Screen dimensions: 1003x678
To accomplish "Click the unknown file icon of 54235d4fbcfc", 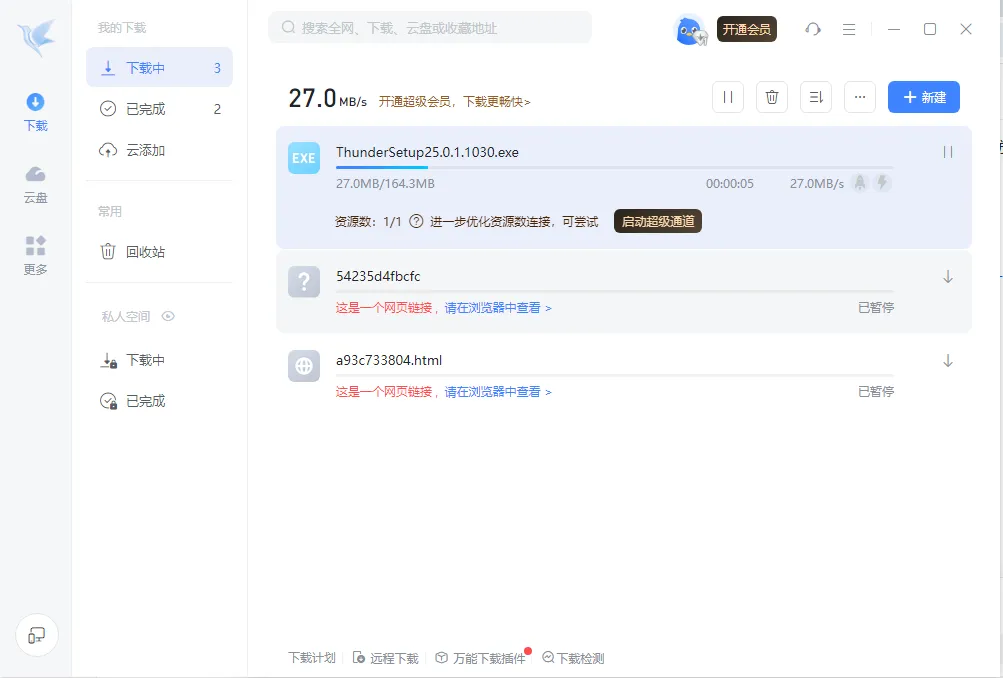I will point(304,281).
